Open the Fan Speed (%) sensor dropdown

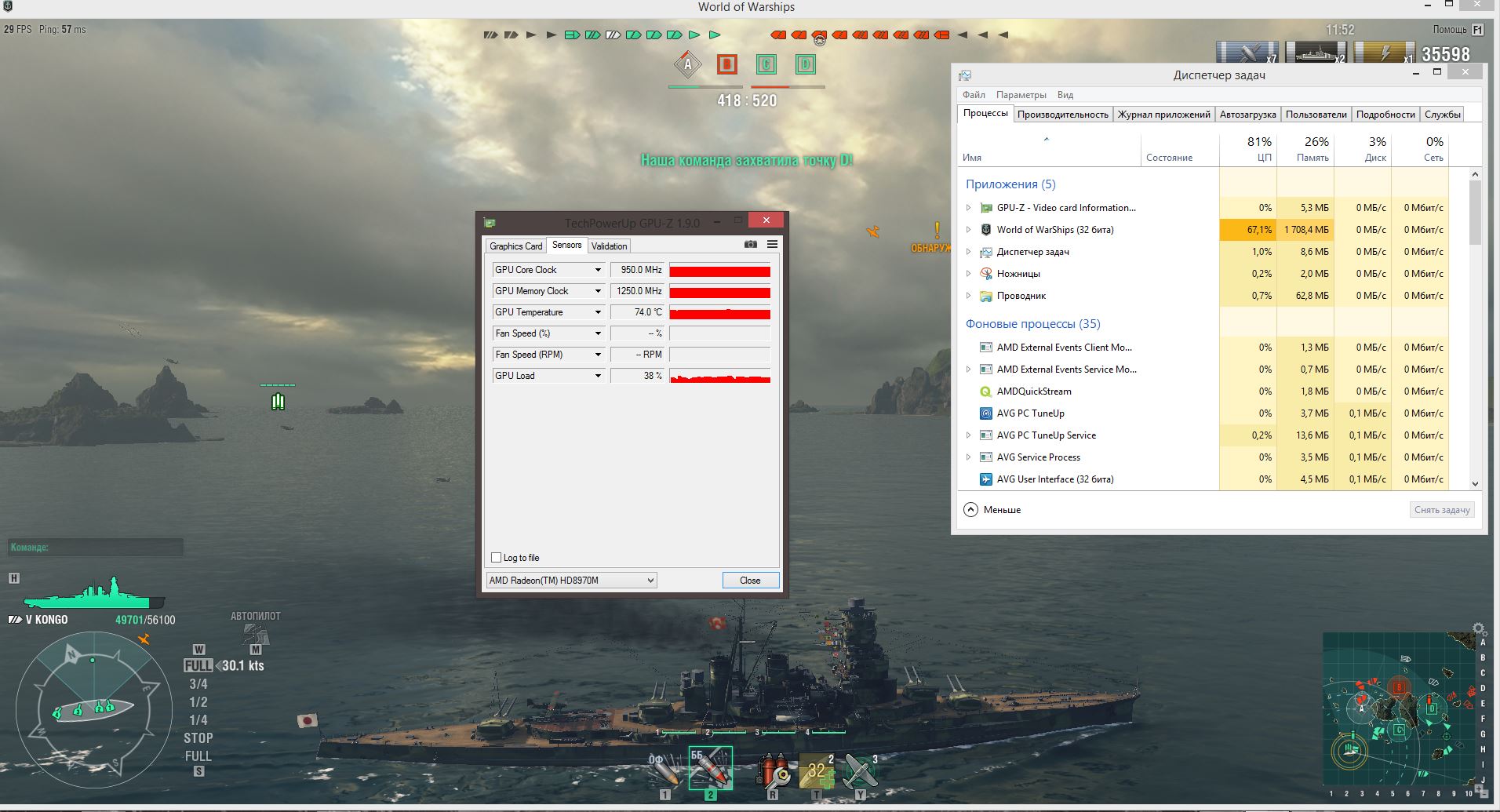click(598, 333)
